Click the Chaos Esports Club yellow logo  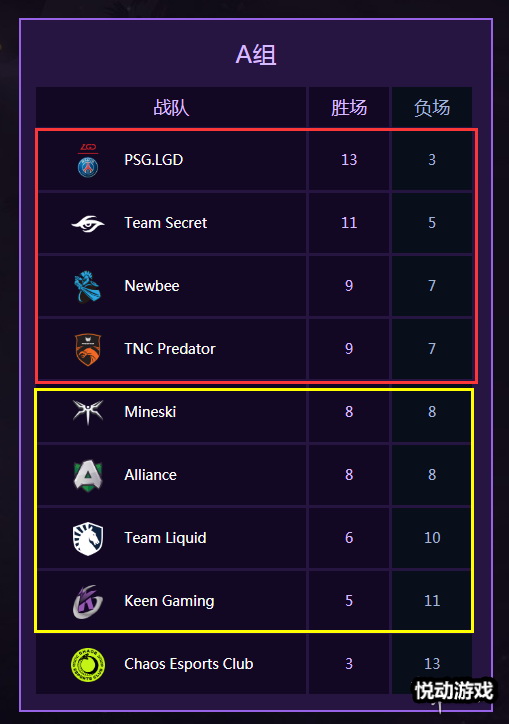pos(88,664)
